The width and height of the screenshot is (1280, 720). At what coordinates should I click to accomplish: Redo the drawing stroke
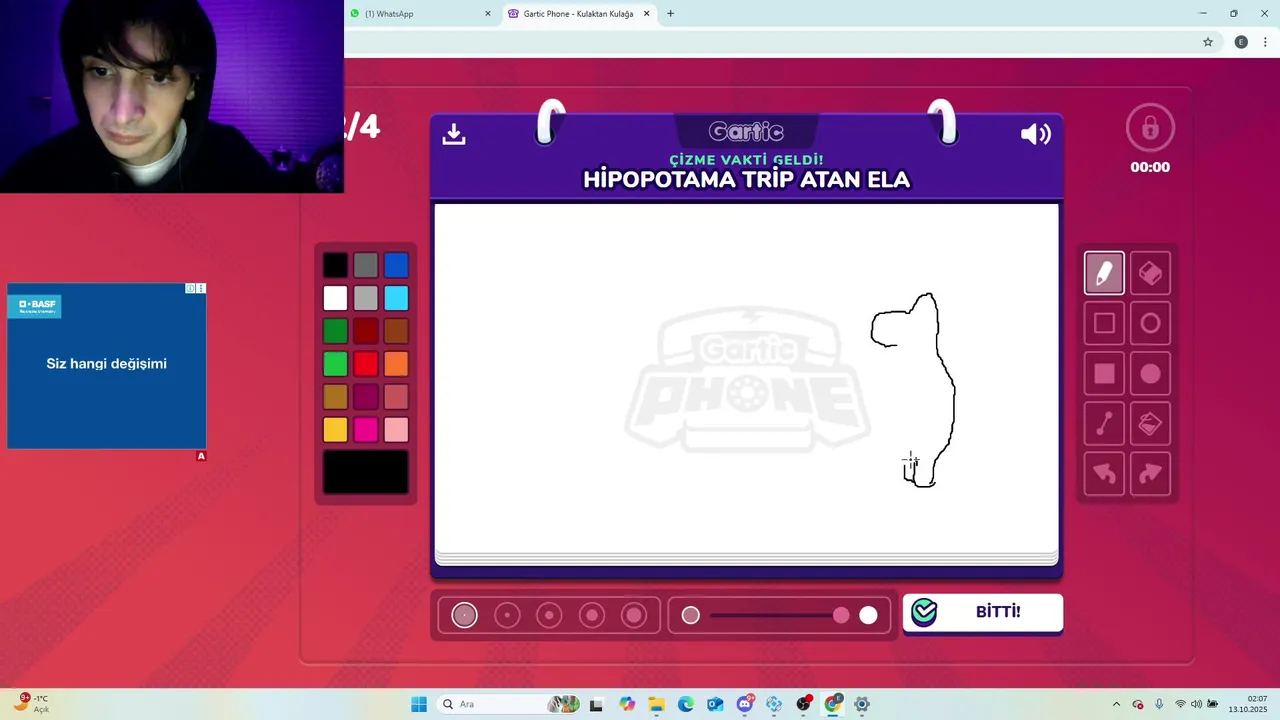[x=1150, y=474]
